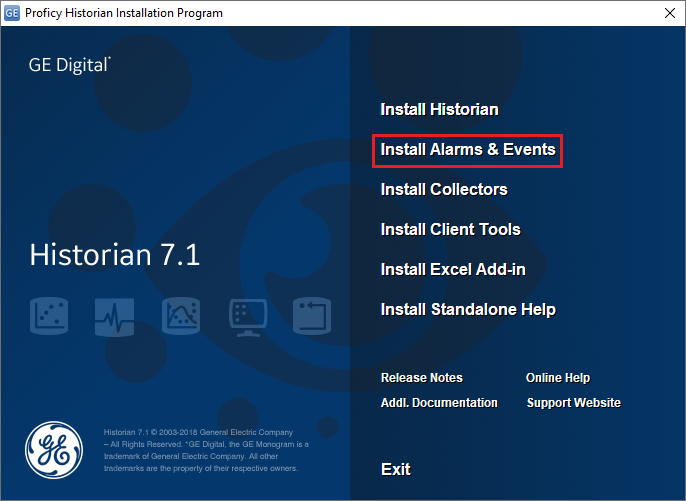
Task: Start Install Excel Add-in
Action: tap(453, 270)
